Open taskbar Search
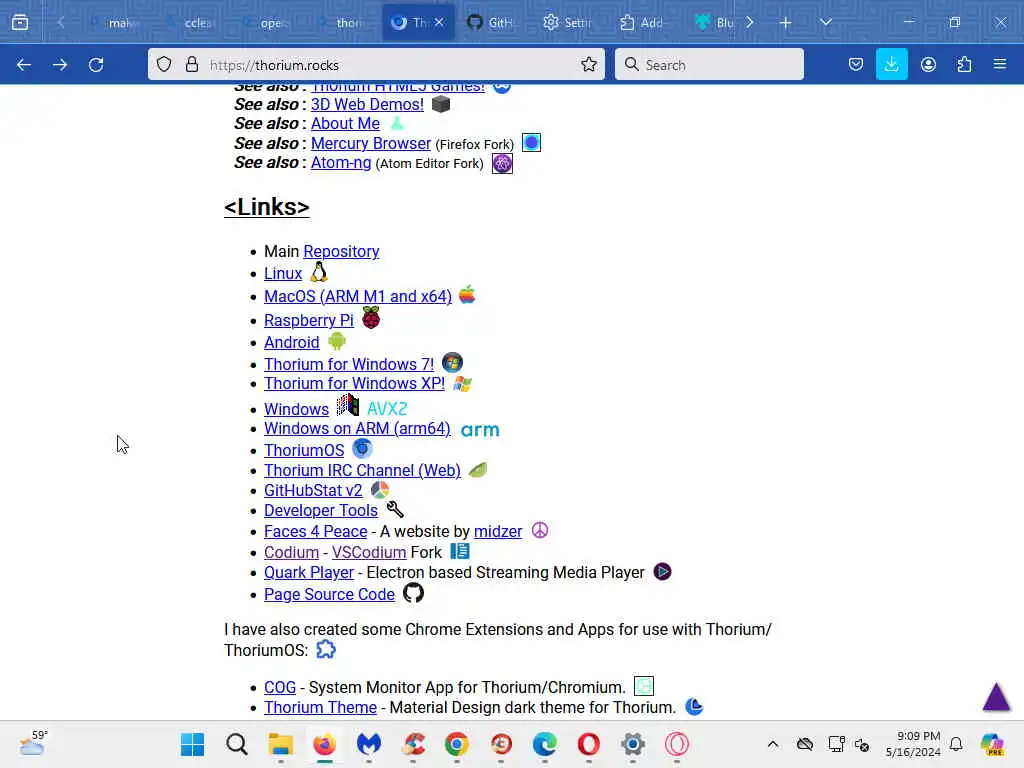1024x768 pixels. point(237,744)
